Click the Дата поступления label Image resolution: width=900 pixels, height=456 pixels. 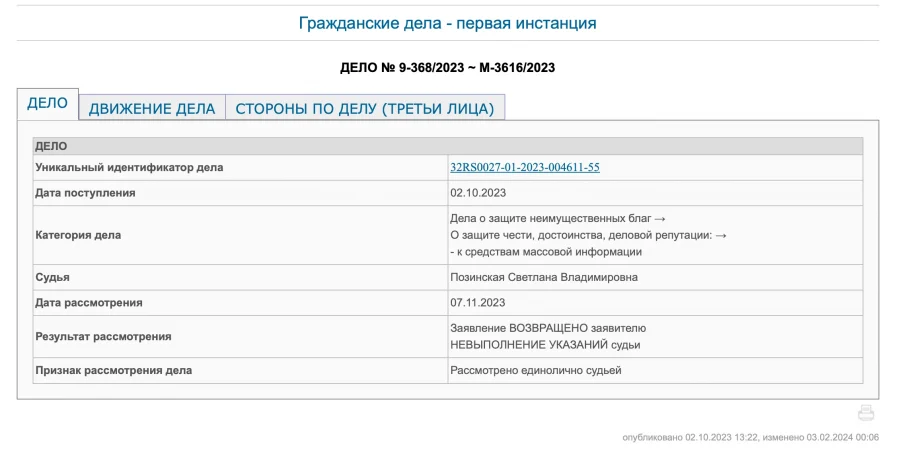click(x=85, y=193)
